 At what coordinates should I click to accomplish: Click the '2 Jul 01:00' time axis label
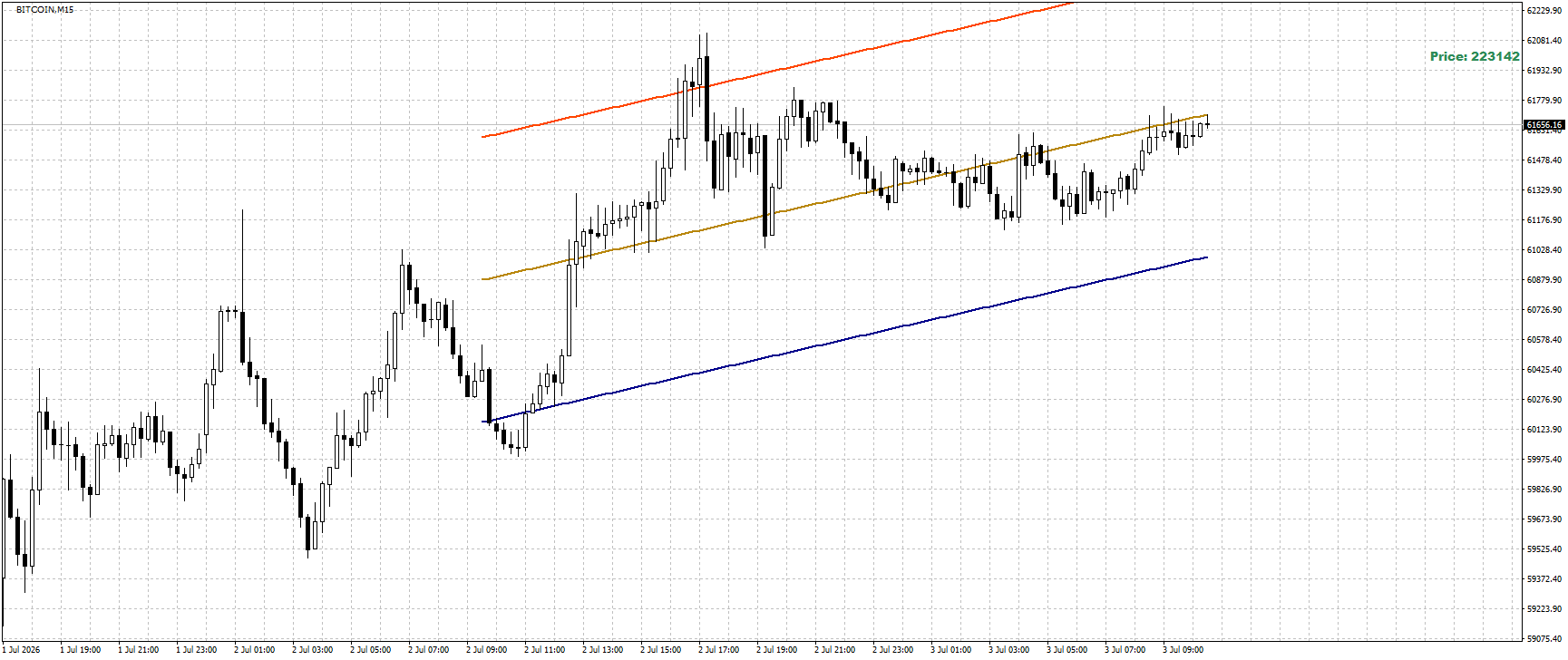coord(254,650)
